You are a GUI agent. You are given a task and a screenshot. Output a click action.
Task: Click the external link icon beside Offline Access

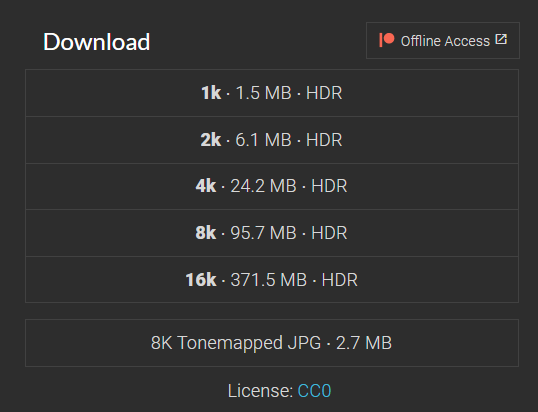coord(501,39)
